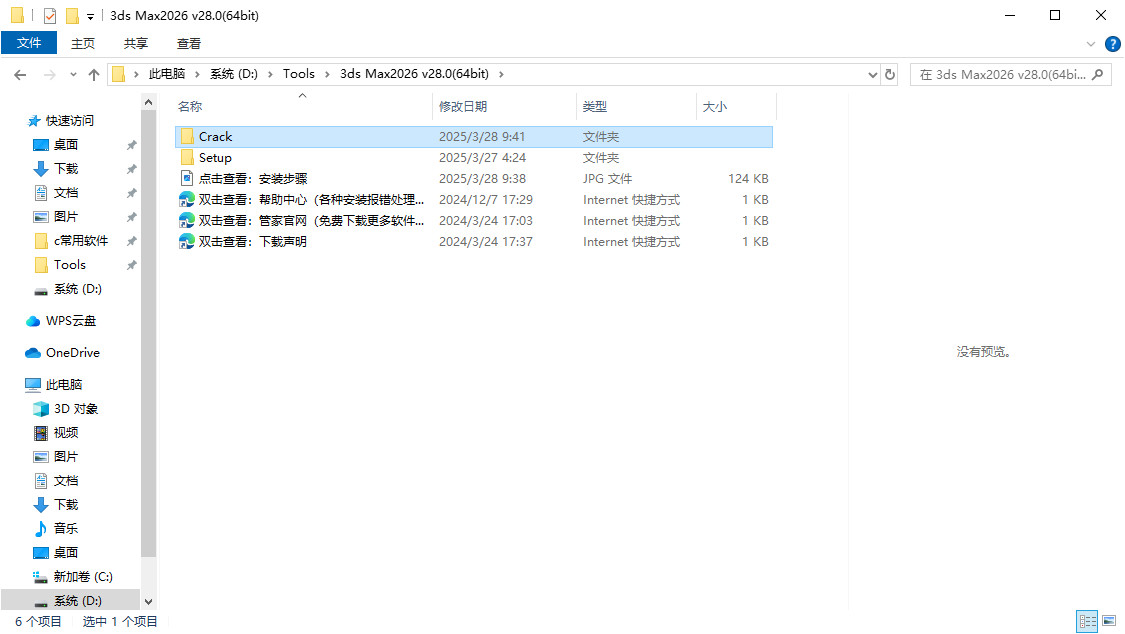Open OneDrive in navigation pane
Screen dimensions: 1125x634
pyautogui.click(x=72, y=353)
